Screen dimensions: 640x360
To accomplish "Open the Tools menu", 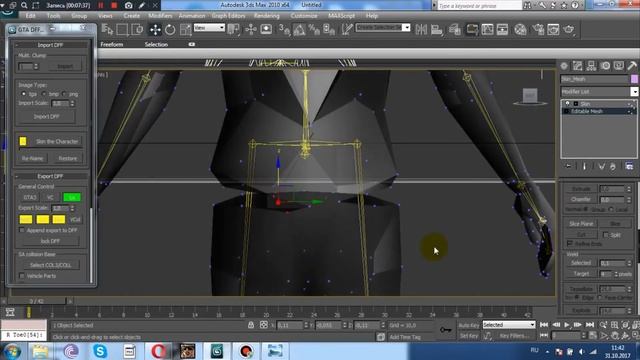I will [53, 16].
